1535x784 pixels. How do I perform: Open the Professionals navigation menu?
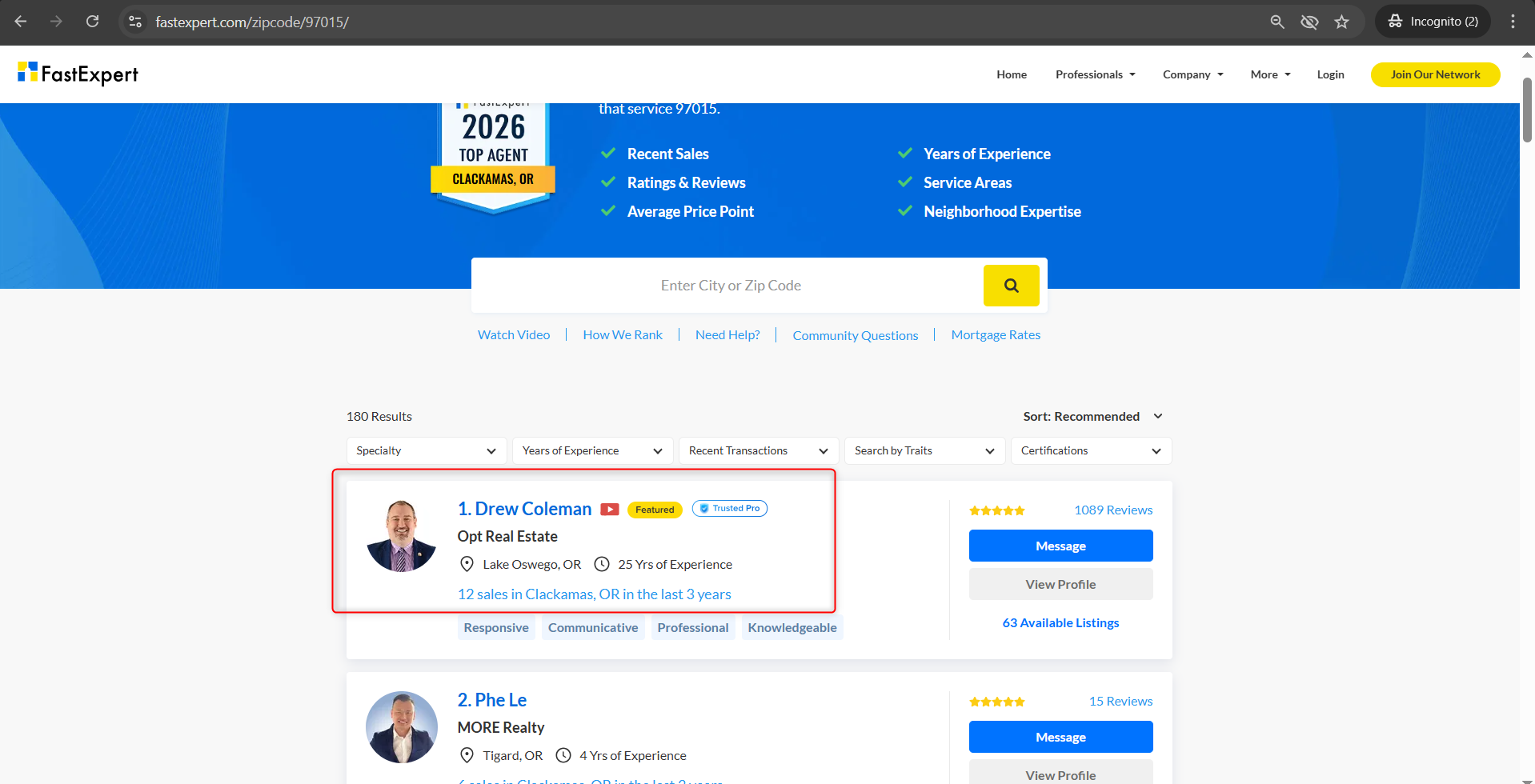point(1095,74)
